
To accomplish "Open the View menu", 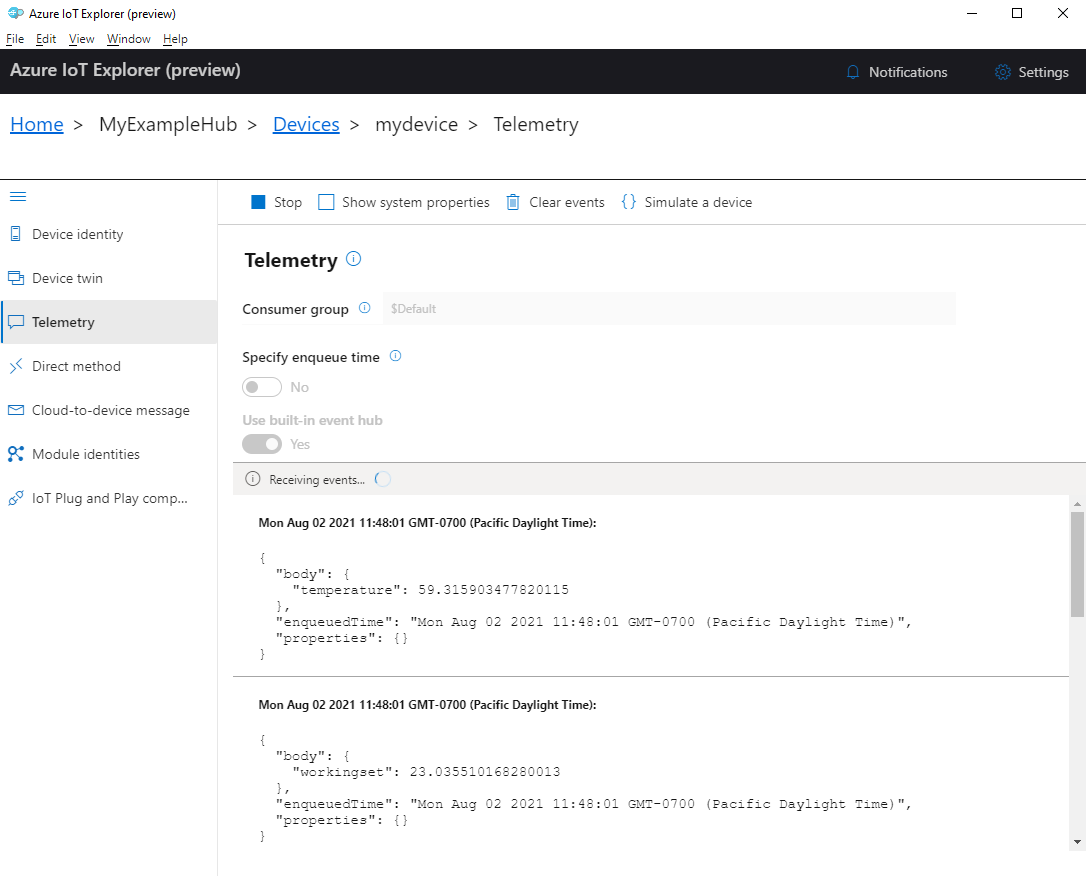I will click(81, 38).
